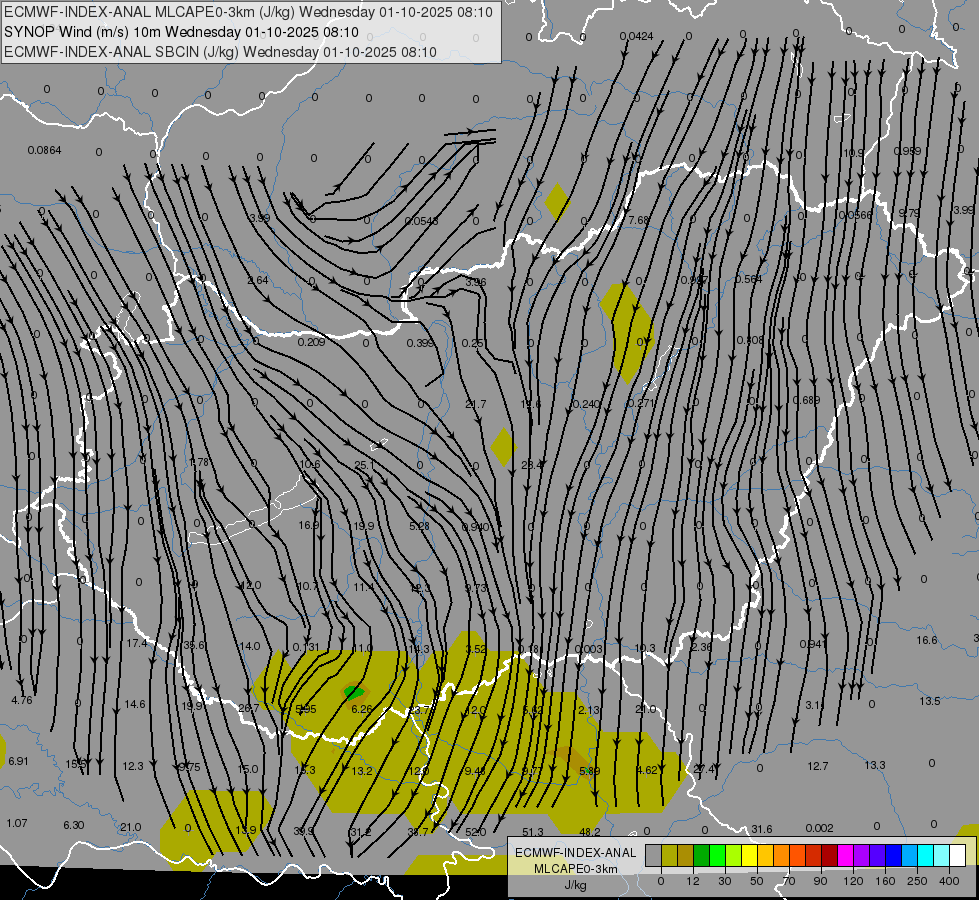Click the map value 23.4

coord(531,465)
